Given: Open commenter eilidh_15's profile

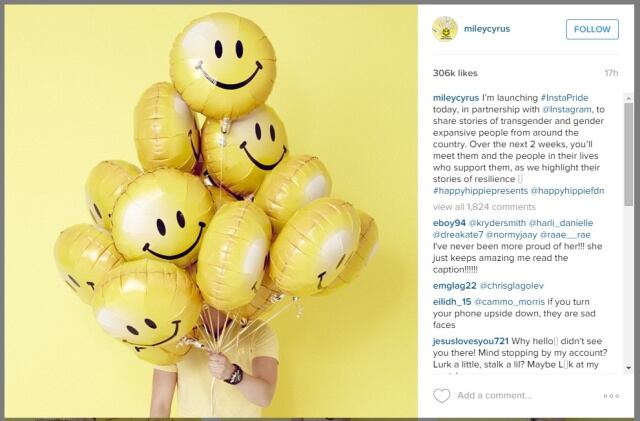Looking at the screenshot, I should click(x=452, y=302).
